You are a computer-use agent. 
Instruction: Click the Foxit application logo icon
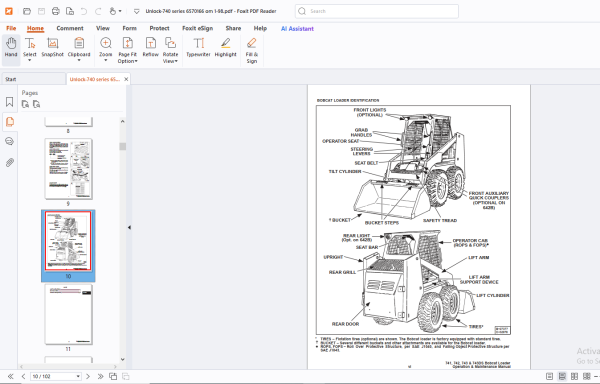(x=9, y=11)
